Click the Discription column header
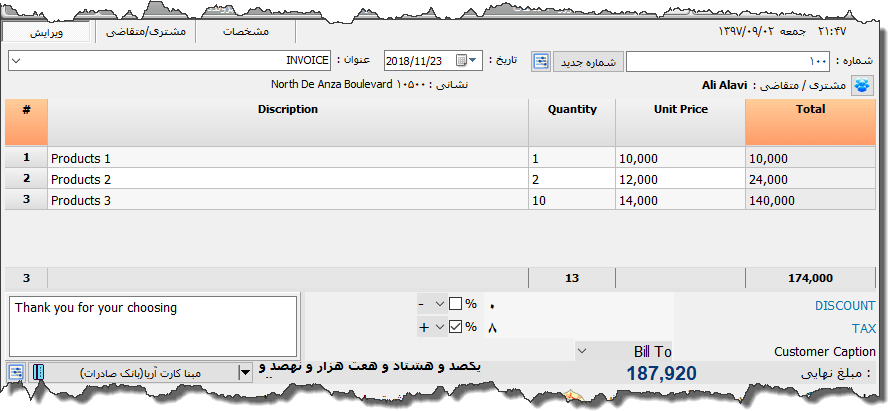 pos(288,123)
